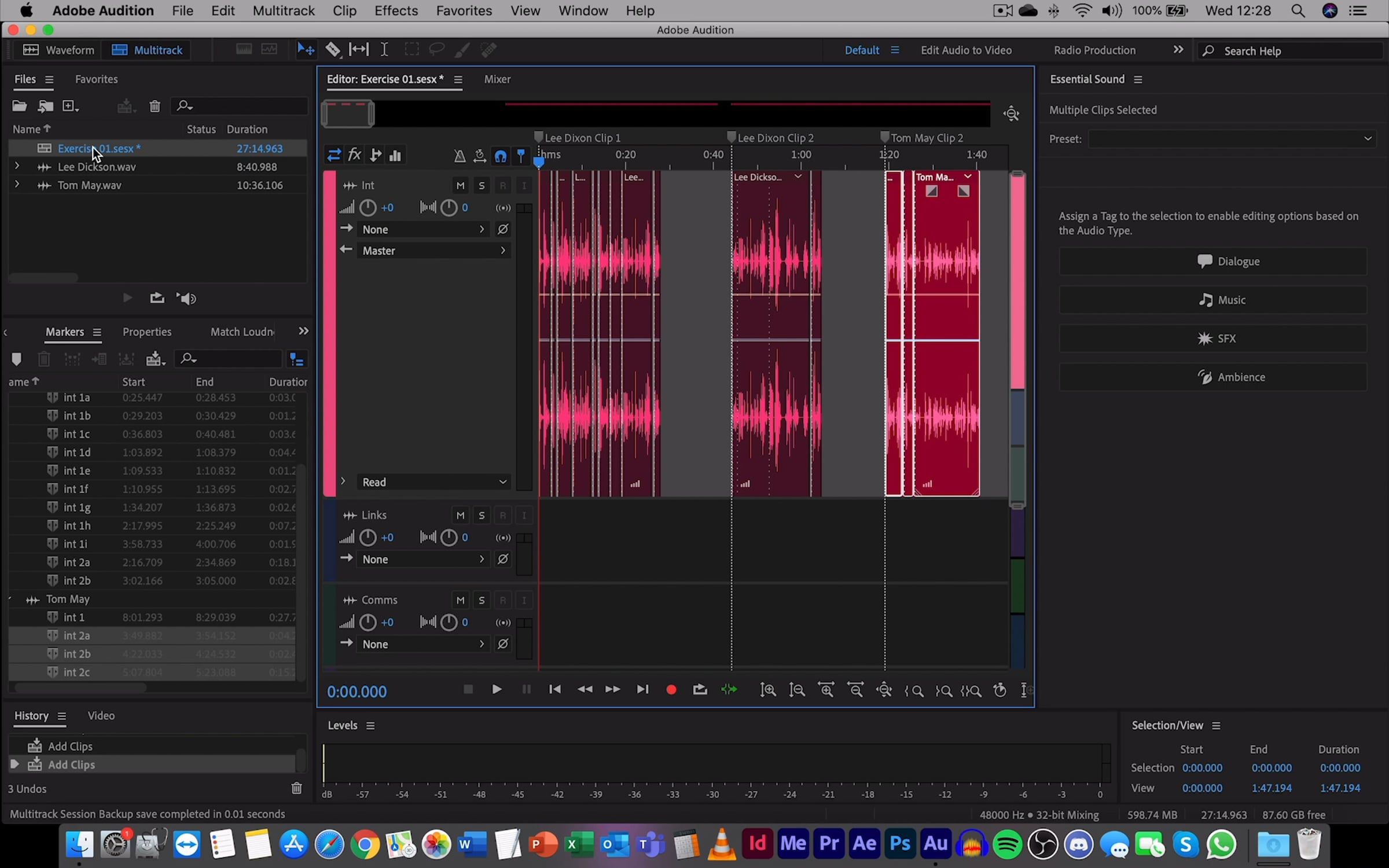This screenshot has width=1389, height=868.
Task: Select the Razor tool in toolbar
Action: [333, 50]
